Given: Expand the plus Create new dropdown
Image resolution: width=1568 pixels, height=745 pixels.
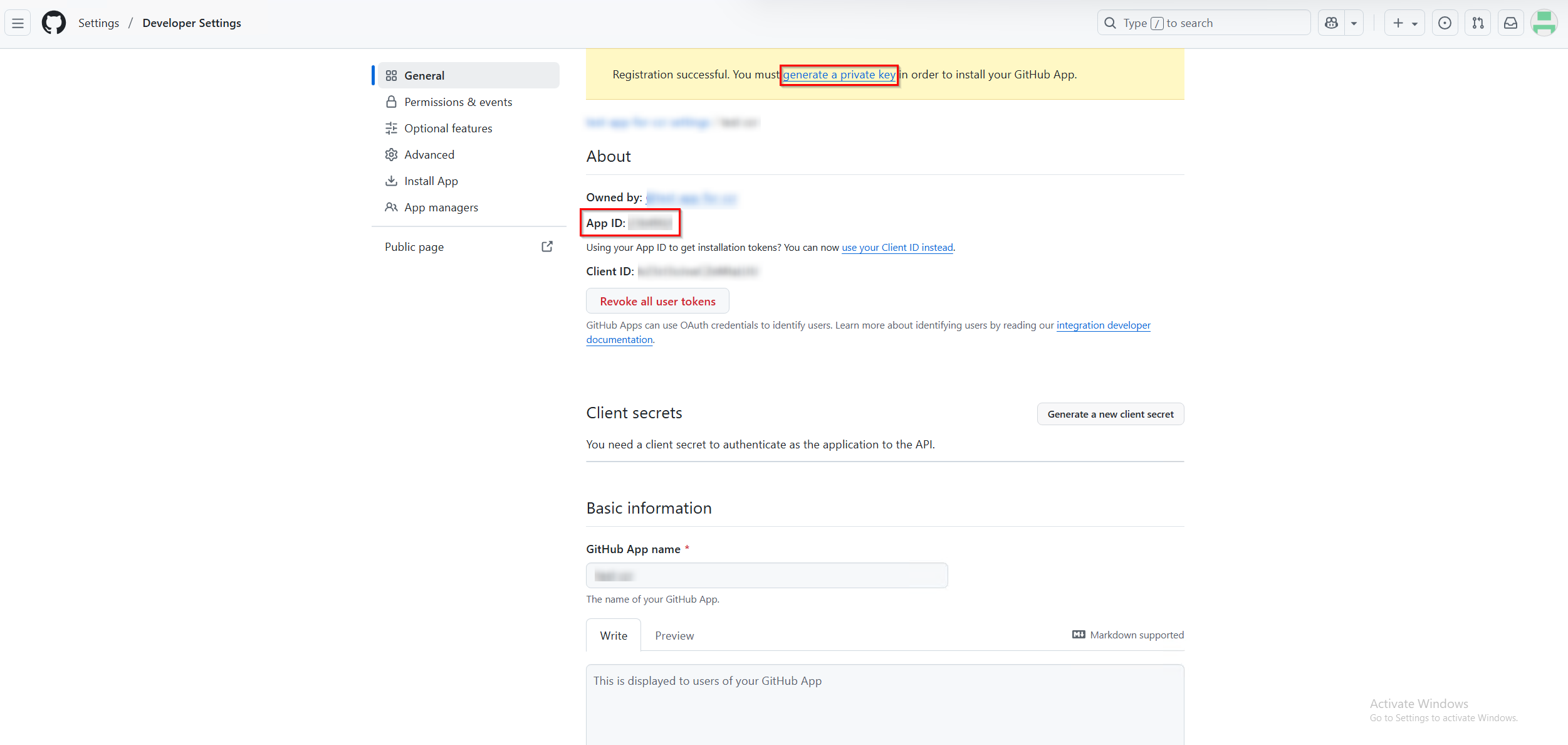Looking at the screenshot, I should 1404,23.
